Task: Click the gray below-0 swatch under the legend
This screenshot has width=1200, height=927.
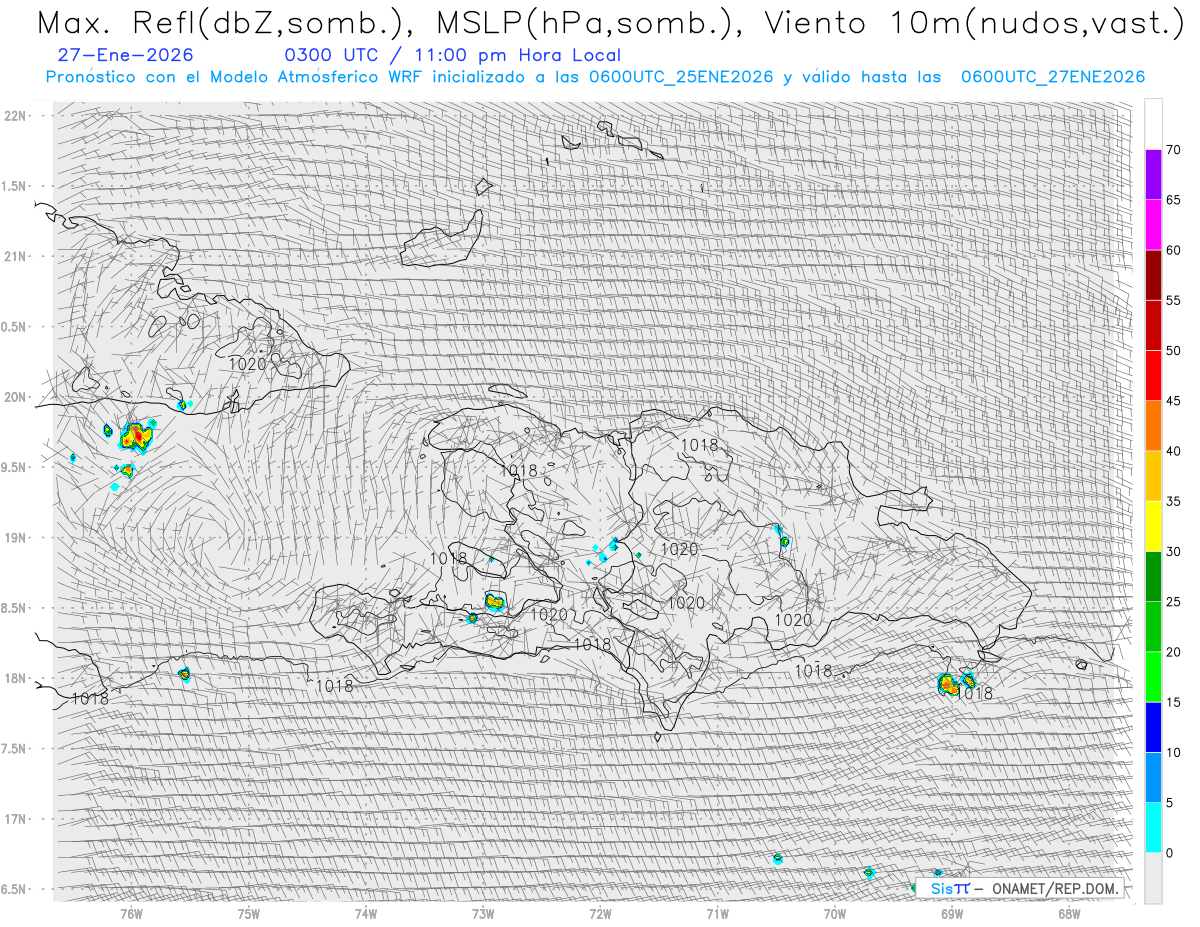Action: [1153, 878]
